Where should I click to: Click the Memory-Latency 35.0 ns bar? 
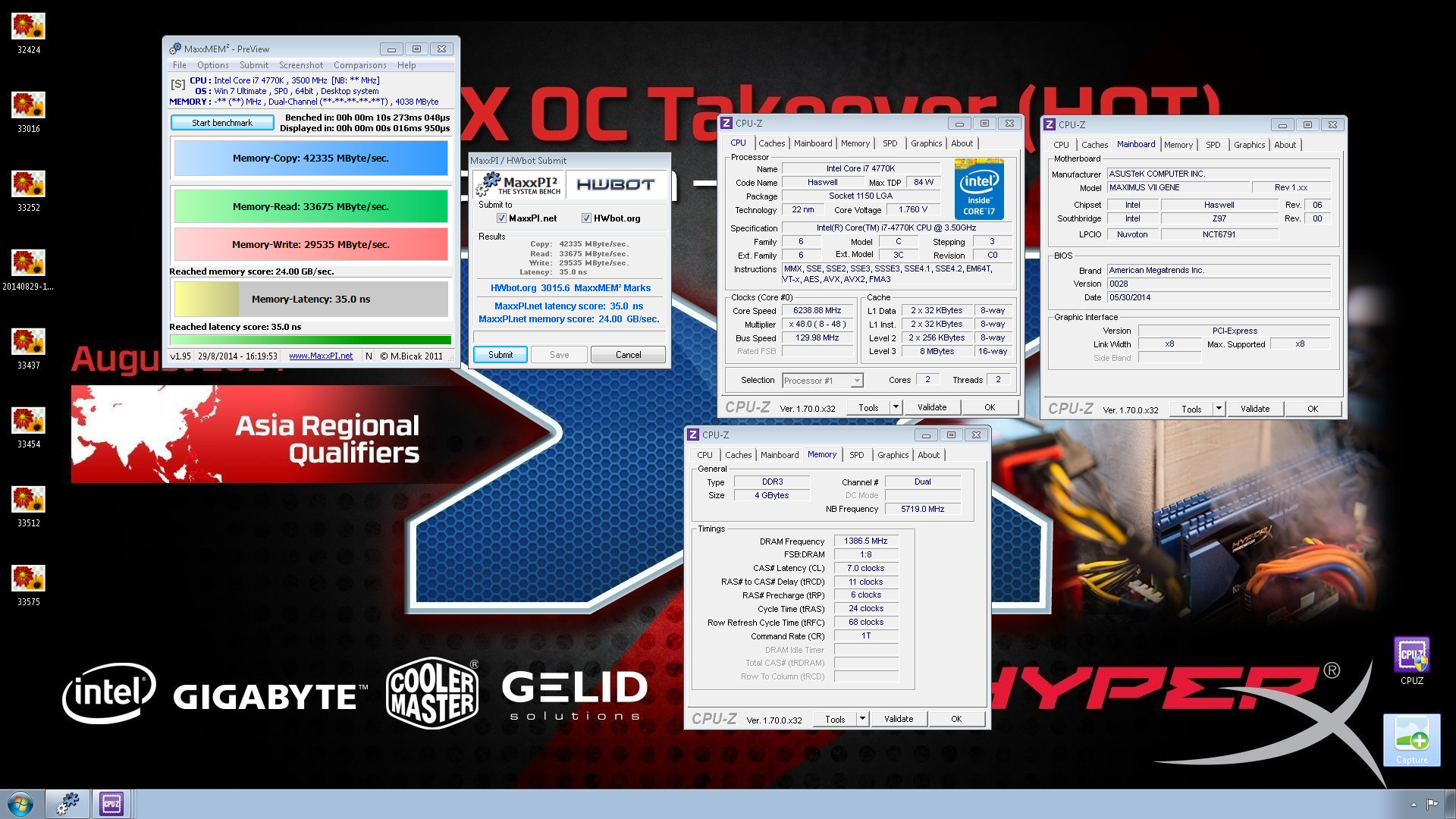(311, 299)
